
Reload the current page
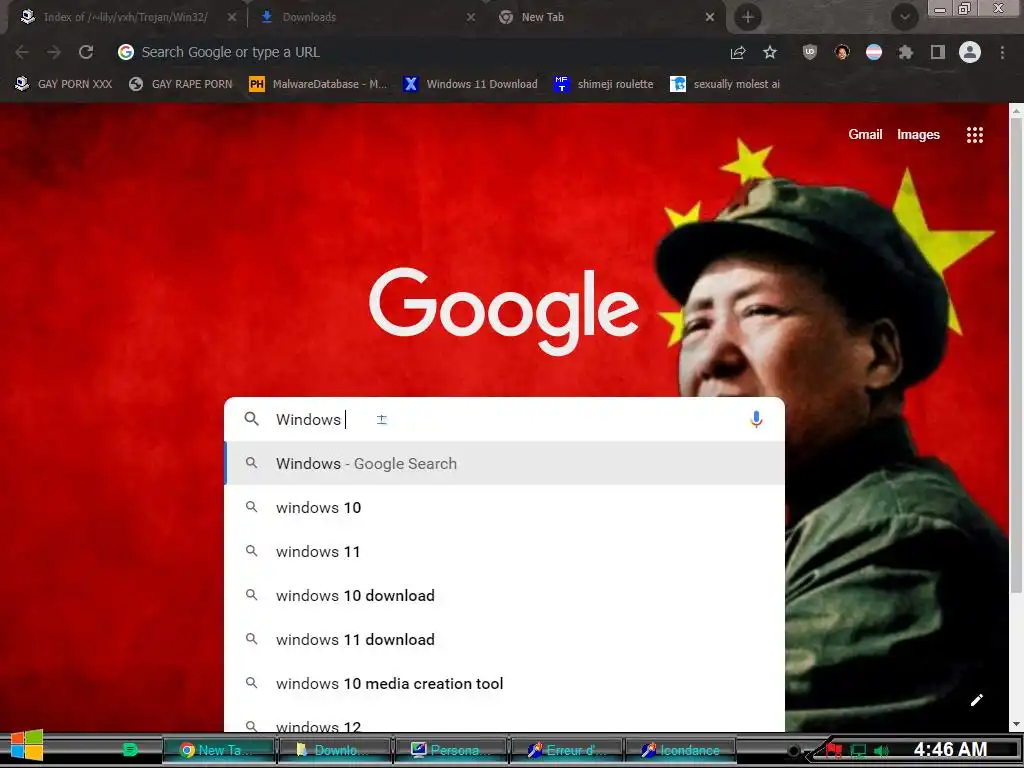click(x=86, y=52)
